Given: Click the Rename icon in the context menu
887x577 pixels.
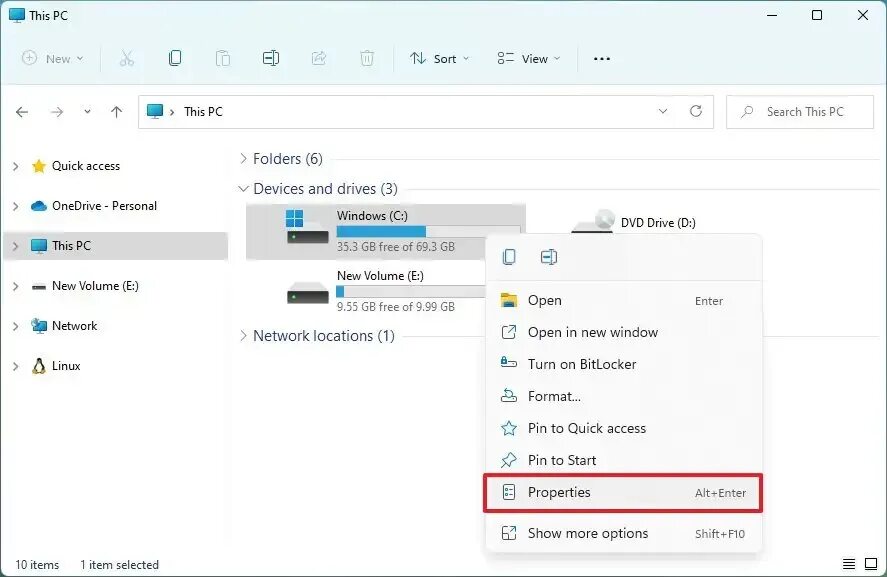Looking at the screenshot, I should tap(549, 257).
